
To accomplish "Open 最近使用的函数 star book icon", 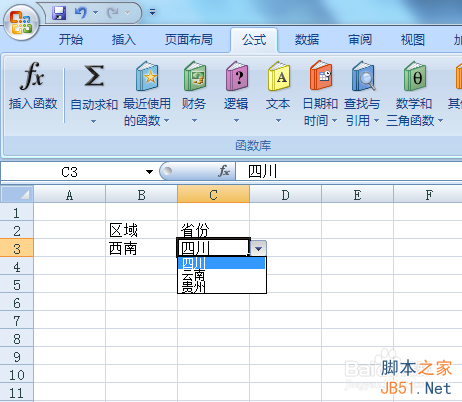I will tap(147, 76).
